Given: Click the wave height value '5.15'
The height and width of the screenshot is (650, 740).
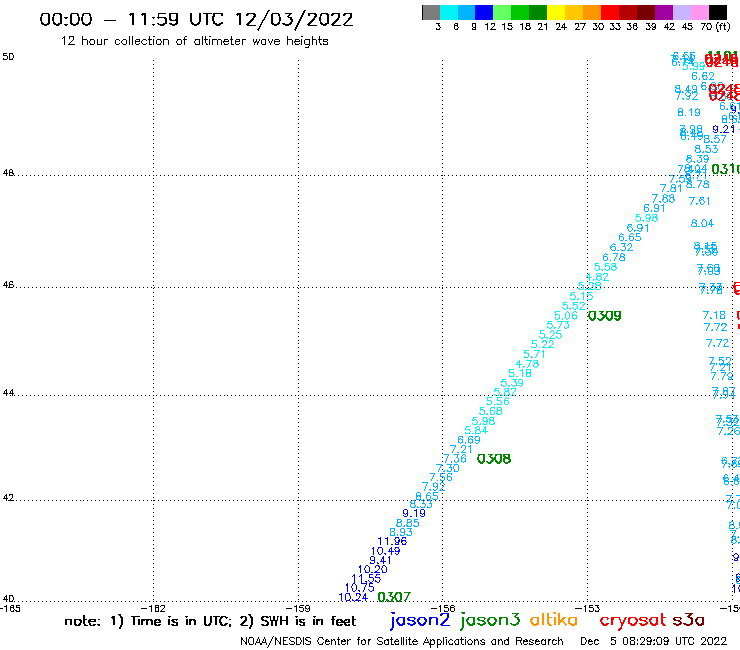Looking at the screenshot, I should [581, 296].
